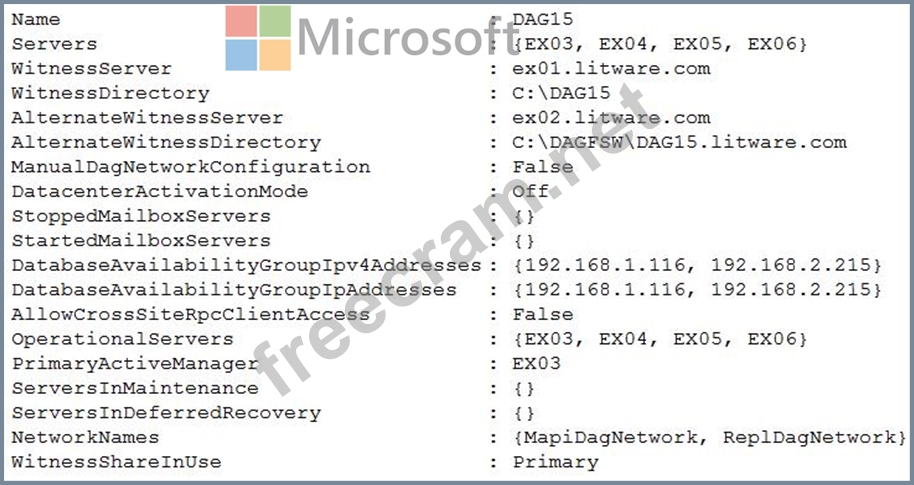Click the AlternateWitnessDirectory path value
Viewport: 914px width, 485px height.
point(680,142)
